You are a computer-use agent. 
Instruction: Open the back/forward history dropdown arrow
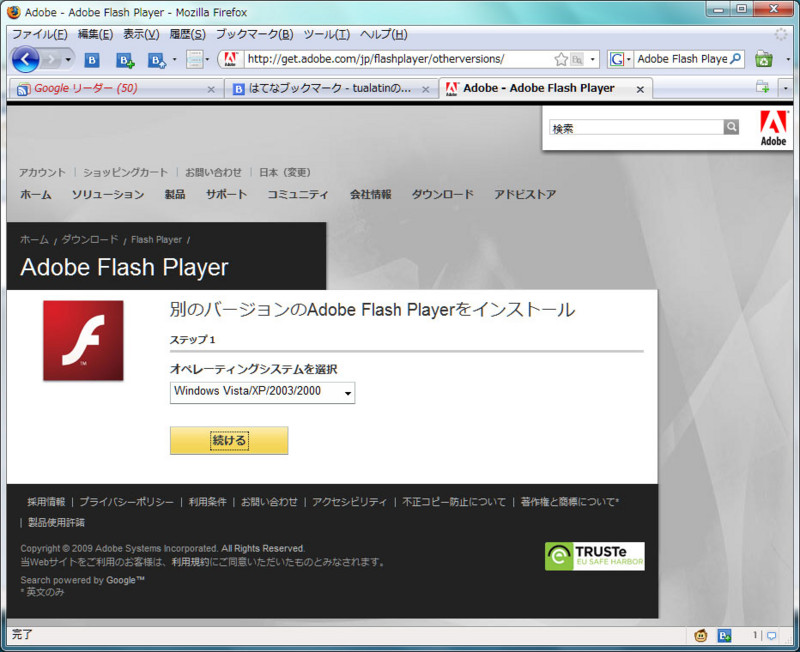(x=68, y=60)
